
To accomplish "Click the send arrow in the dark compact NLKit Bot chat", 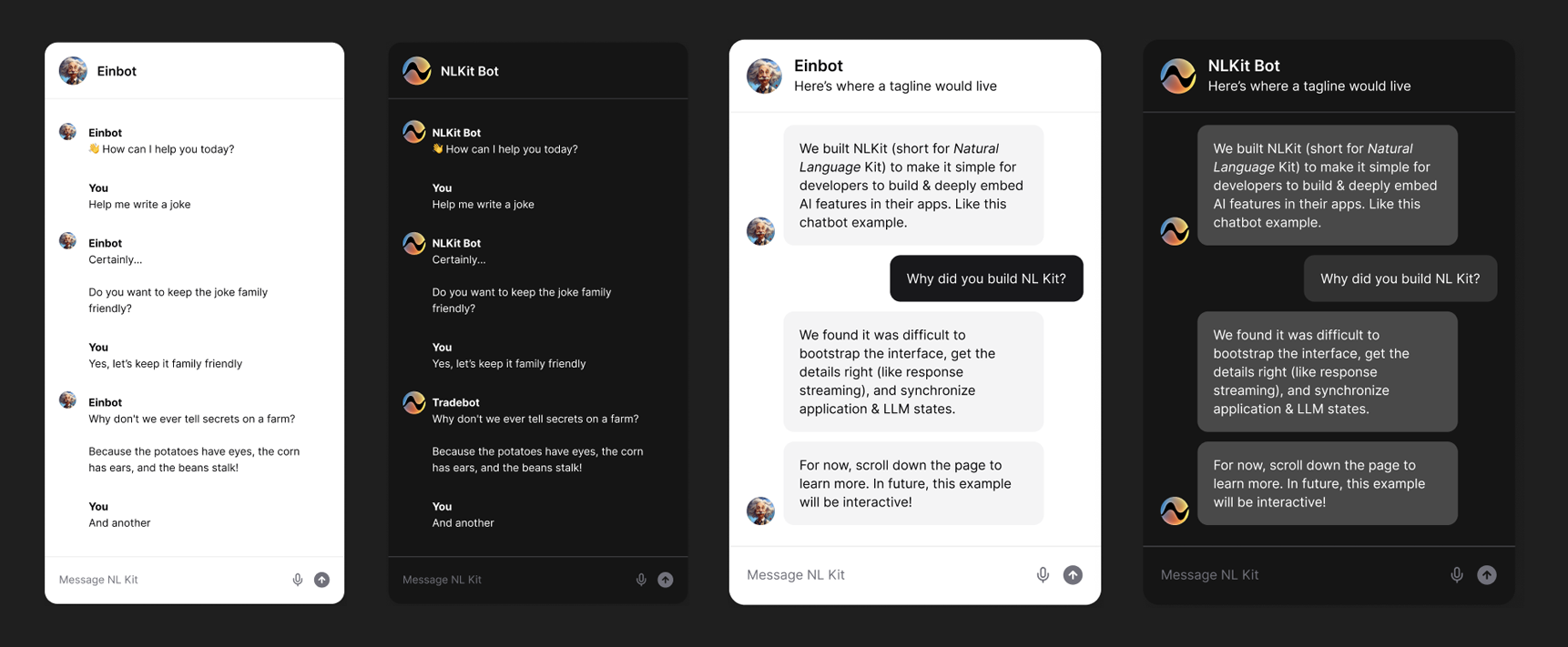I will tap(666, 580).
